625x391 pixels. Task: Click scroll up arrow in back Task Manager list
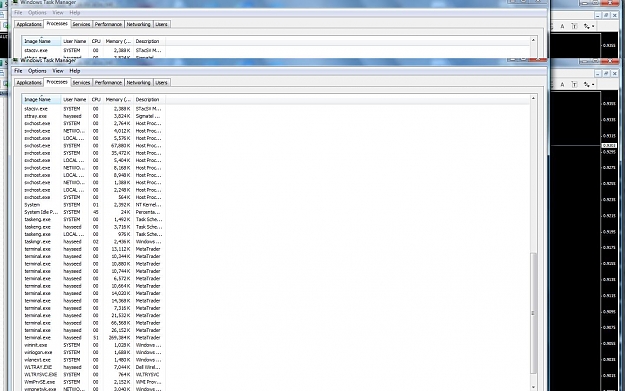pos(533,40)
